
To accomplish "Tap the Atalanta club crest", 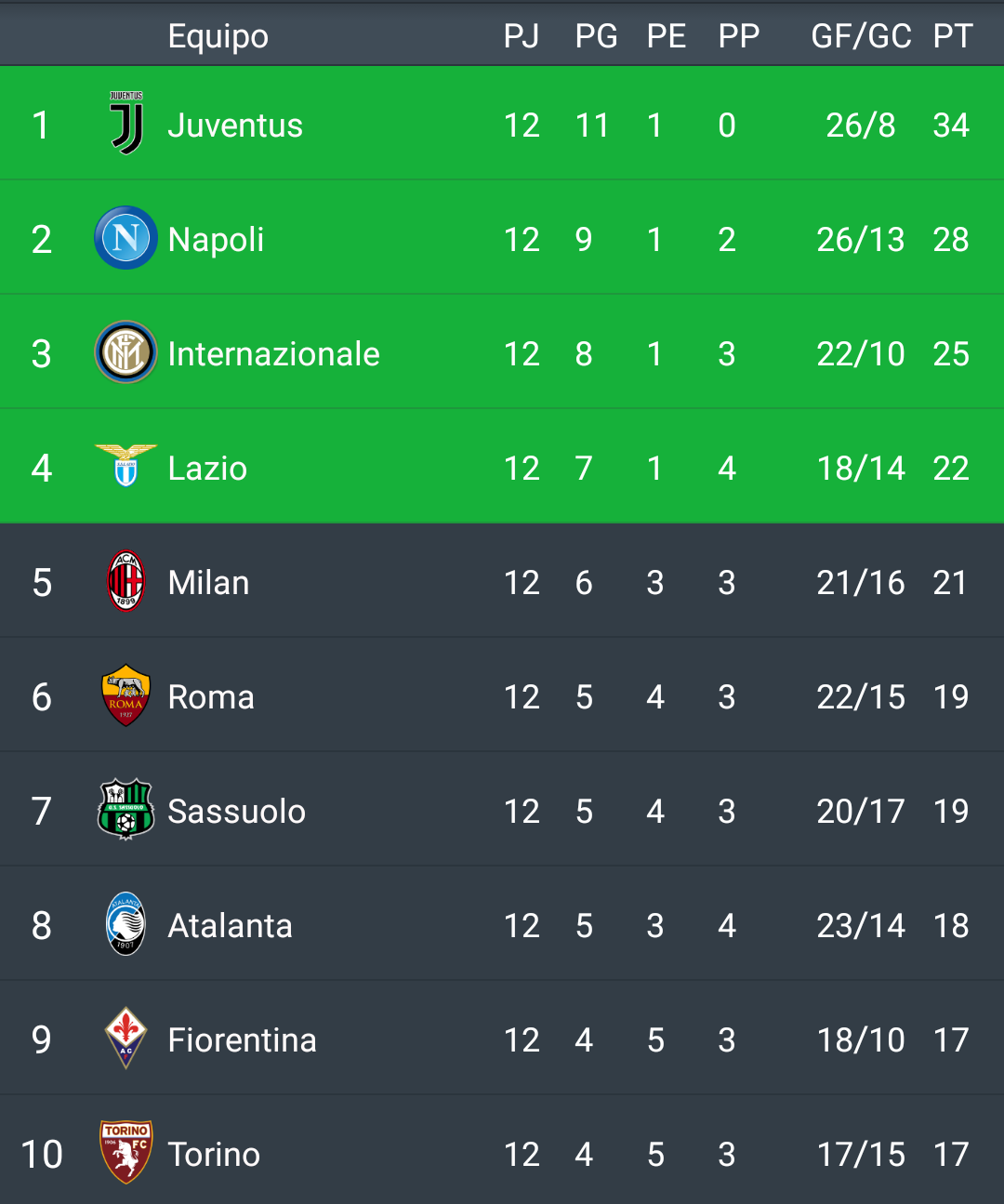I will (125, 924).
